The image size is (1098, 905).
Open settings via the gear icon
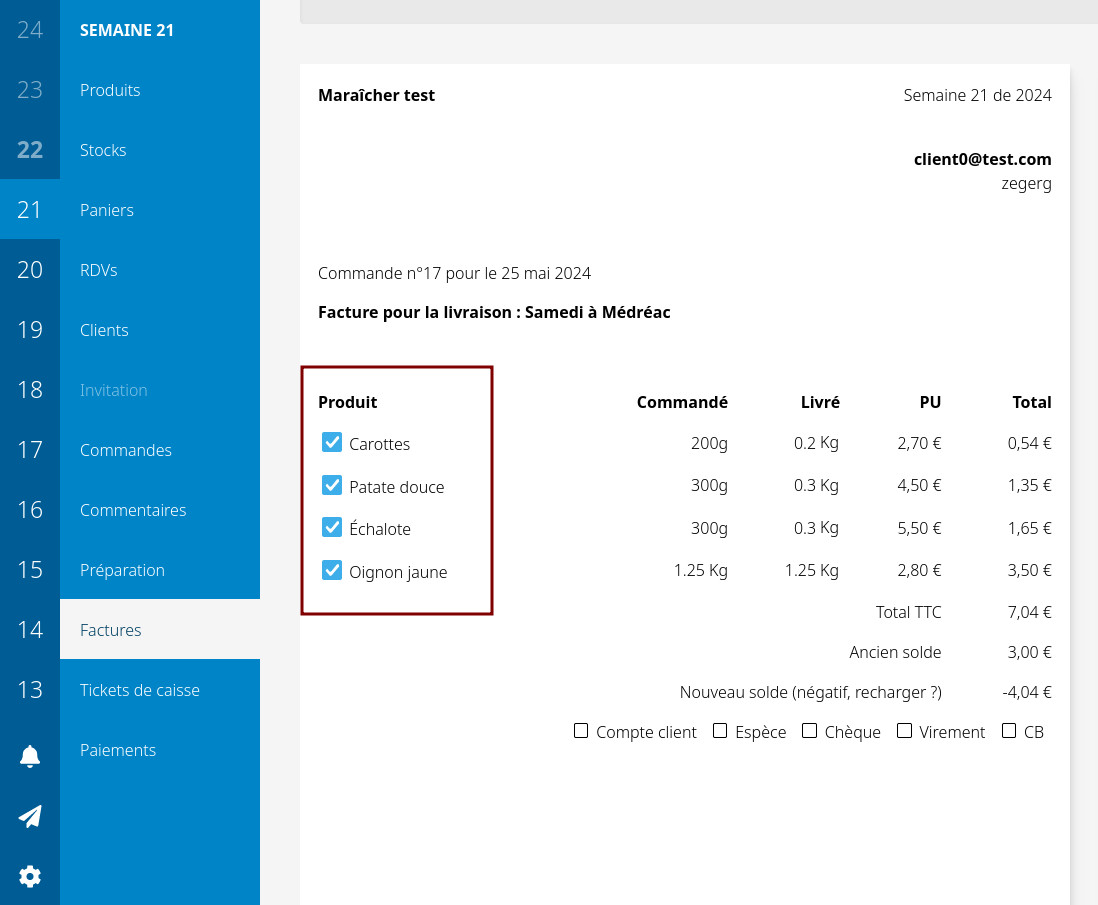pyautogui.click(x=30, y=877)
